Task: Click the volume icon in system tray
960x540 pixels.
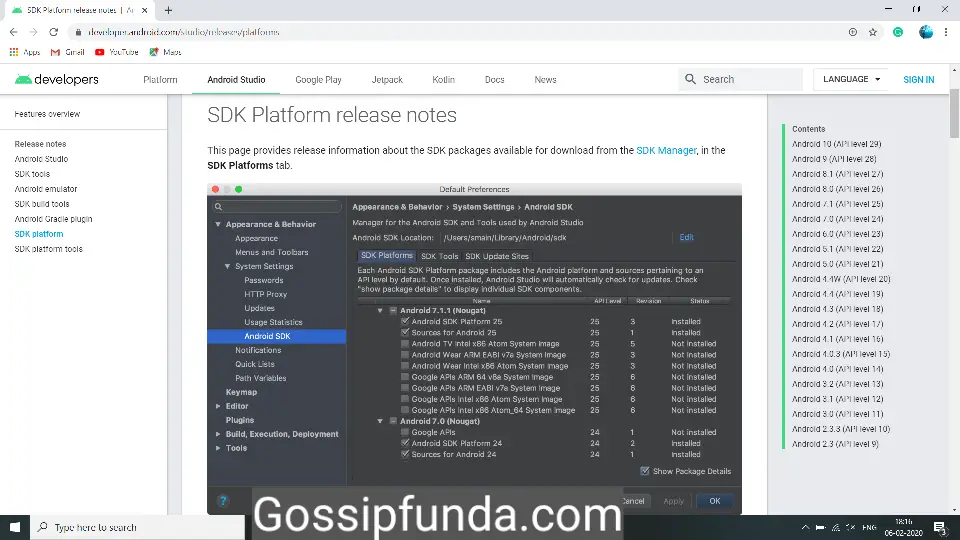Action: [x=850, y=527]
